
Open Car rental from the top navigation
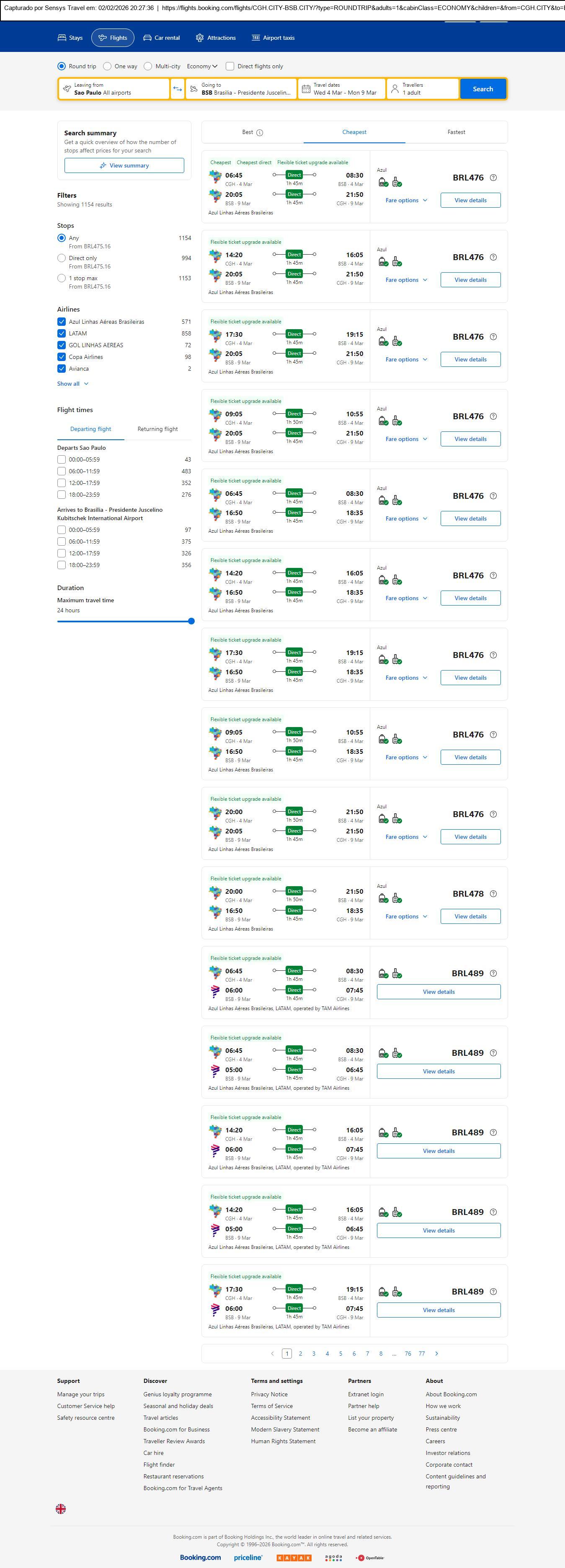(x=161, y=38)
